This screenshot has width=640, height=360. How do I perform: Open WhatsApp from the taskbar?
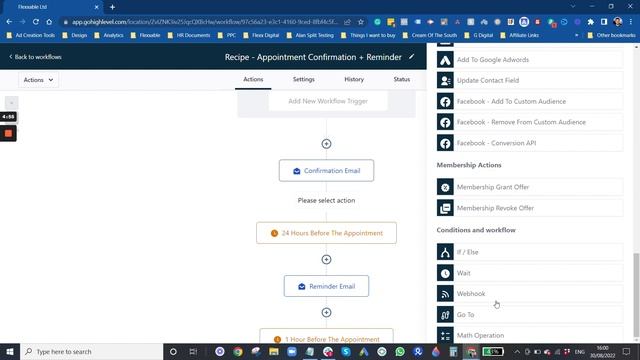[400, 351]
